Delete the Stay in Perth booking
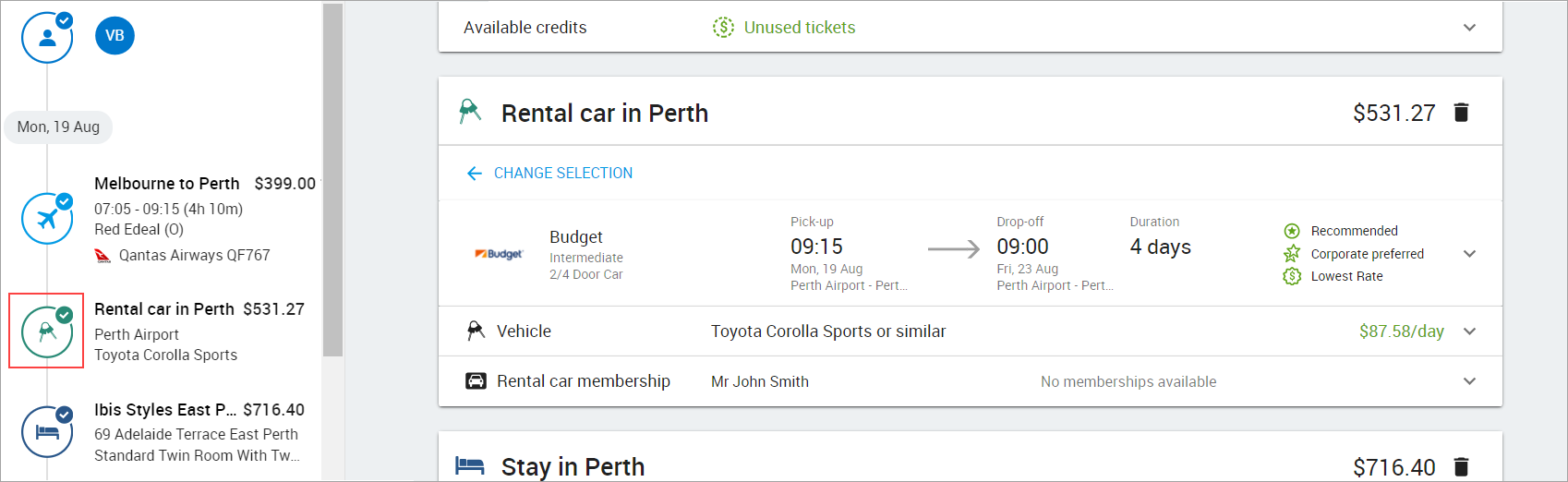Viewport: 1568px width, 482px height. tap(1461, 466)
